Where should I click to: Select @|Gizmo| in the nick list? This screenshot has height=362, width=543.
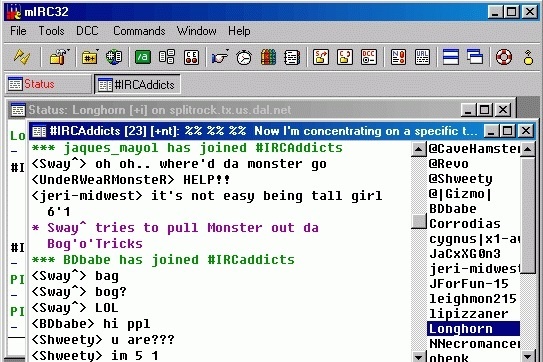[x=474, y=194]
